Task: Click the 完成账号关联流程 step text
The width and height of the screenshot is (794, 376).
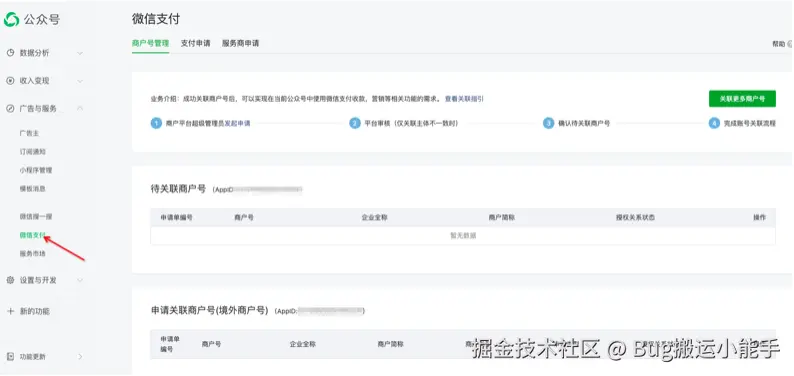Action: click(x=749, y=123)
